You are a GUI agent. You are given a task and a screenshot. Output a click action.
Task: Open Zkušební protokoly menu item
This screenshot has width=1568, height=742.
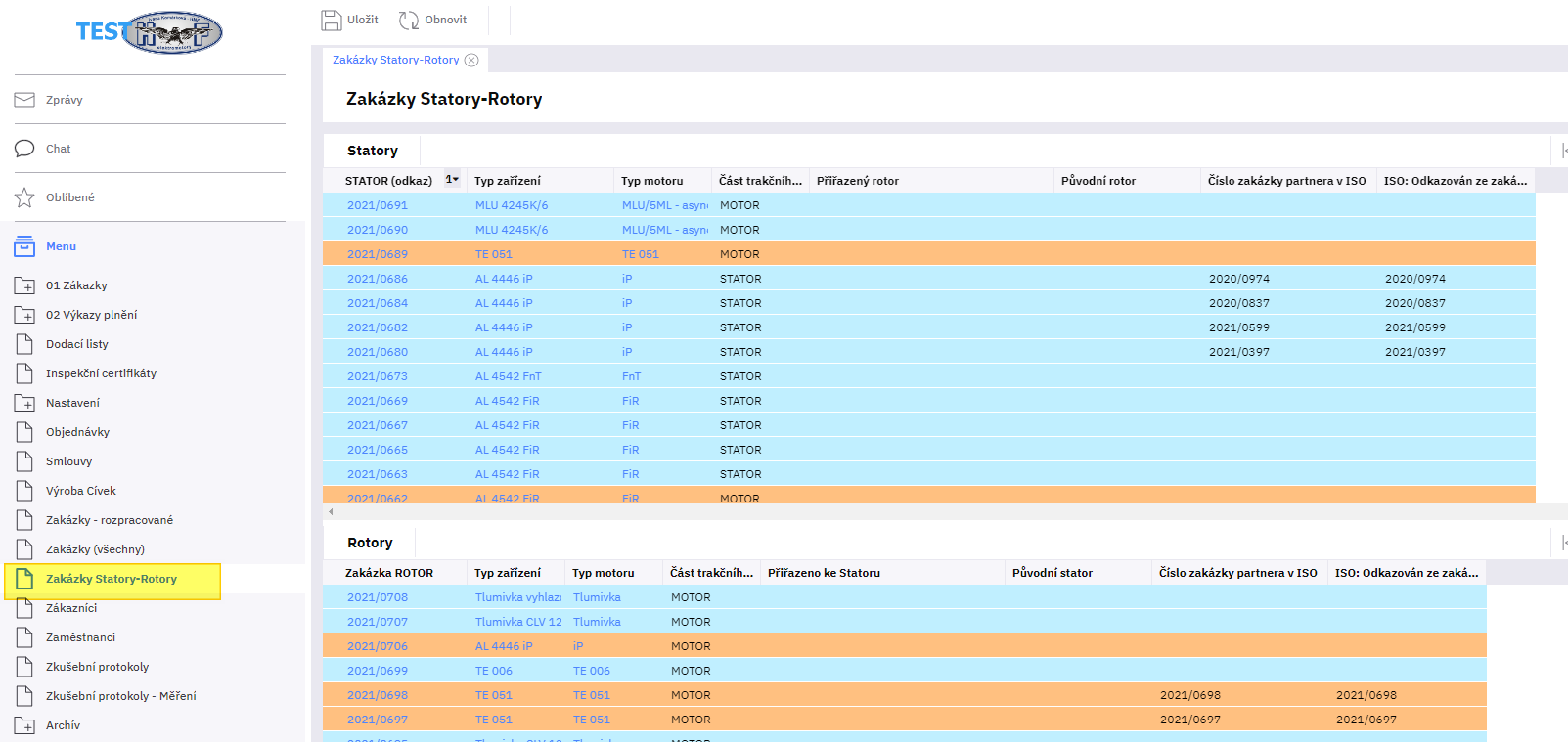[97, 667]
